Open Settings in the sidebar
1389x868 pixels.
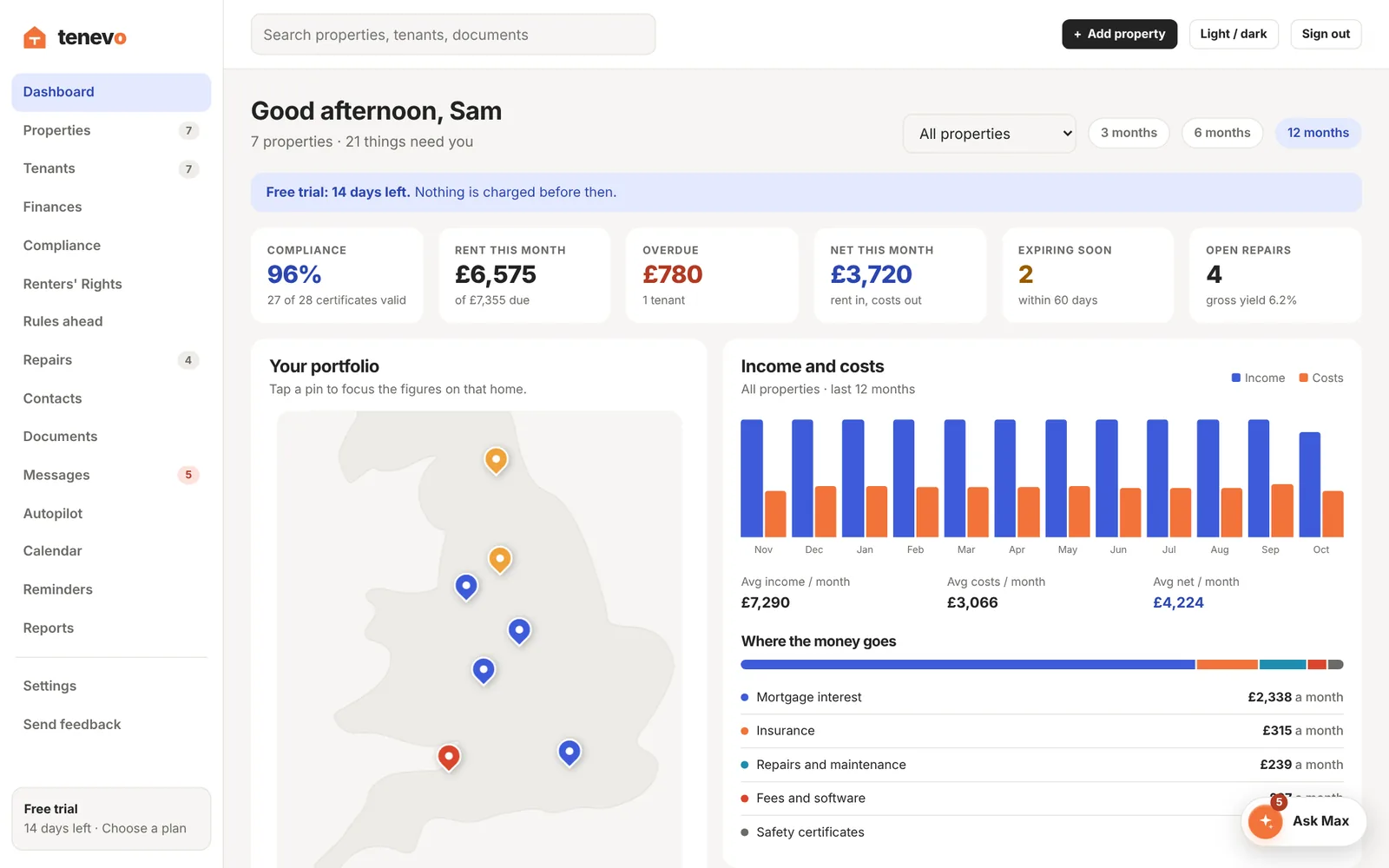tap(111, 686)
